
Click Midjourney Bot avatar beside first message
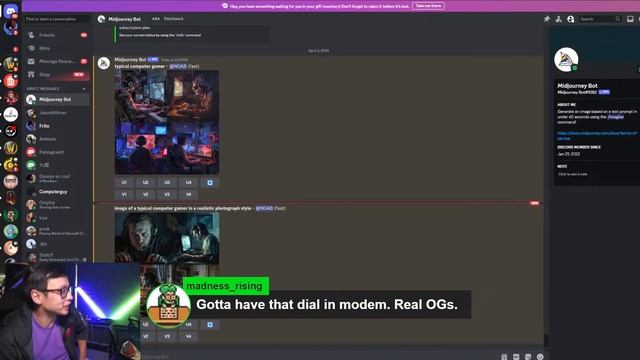click(104, 63)
